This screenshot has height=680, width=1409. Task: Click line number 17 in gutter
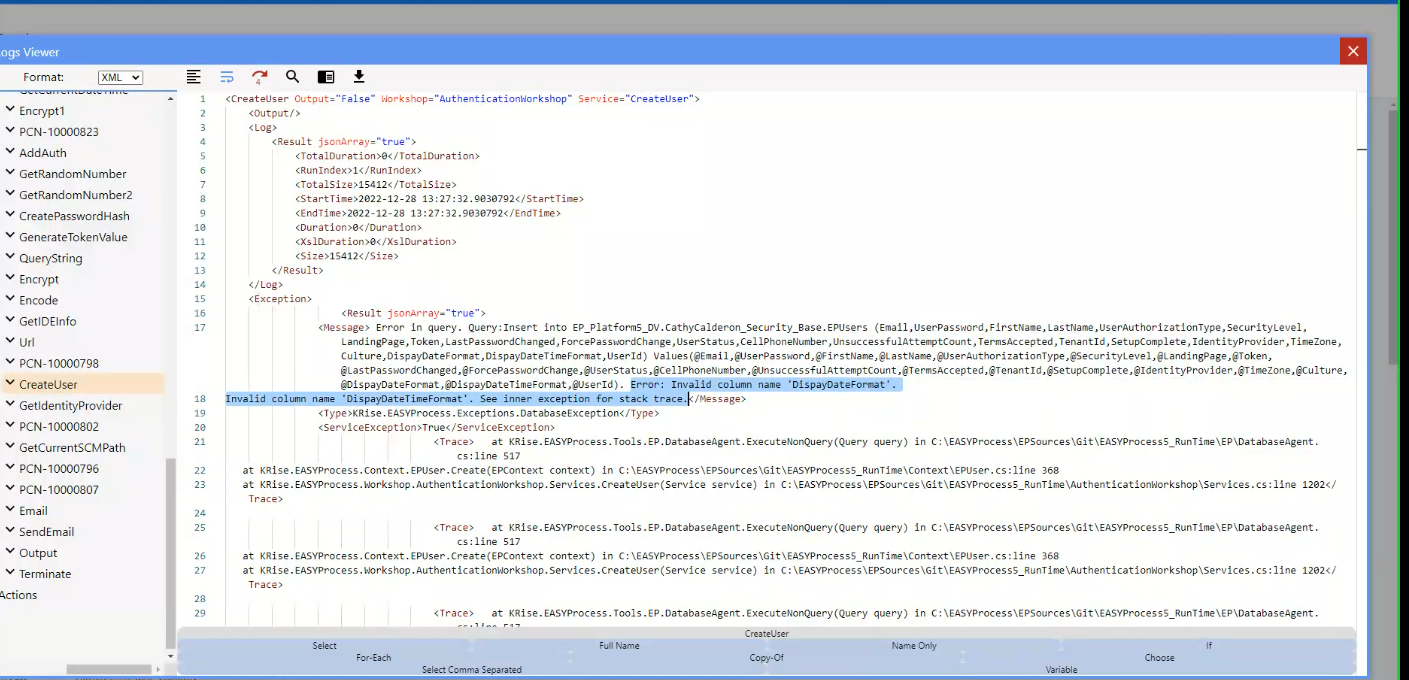201,328
